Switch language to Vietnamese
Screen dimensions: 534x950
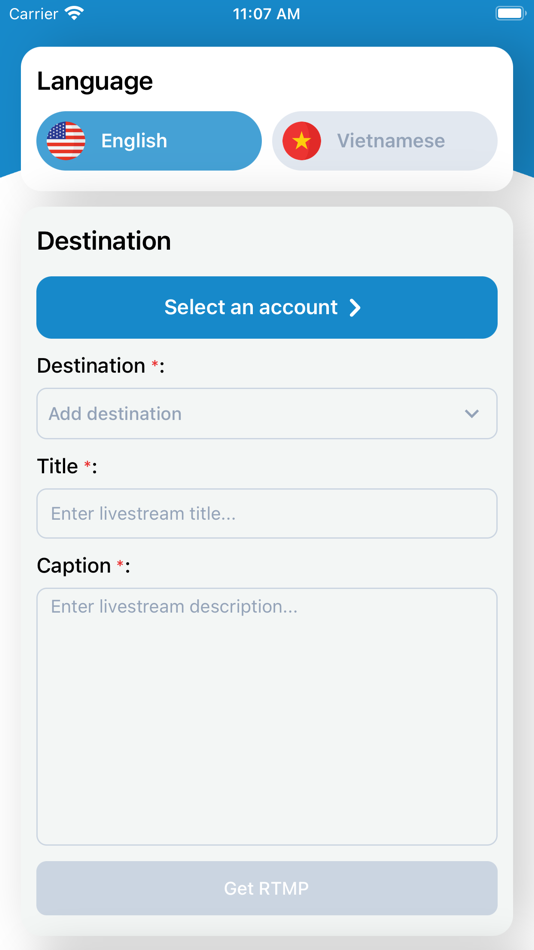[385, 141]
